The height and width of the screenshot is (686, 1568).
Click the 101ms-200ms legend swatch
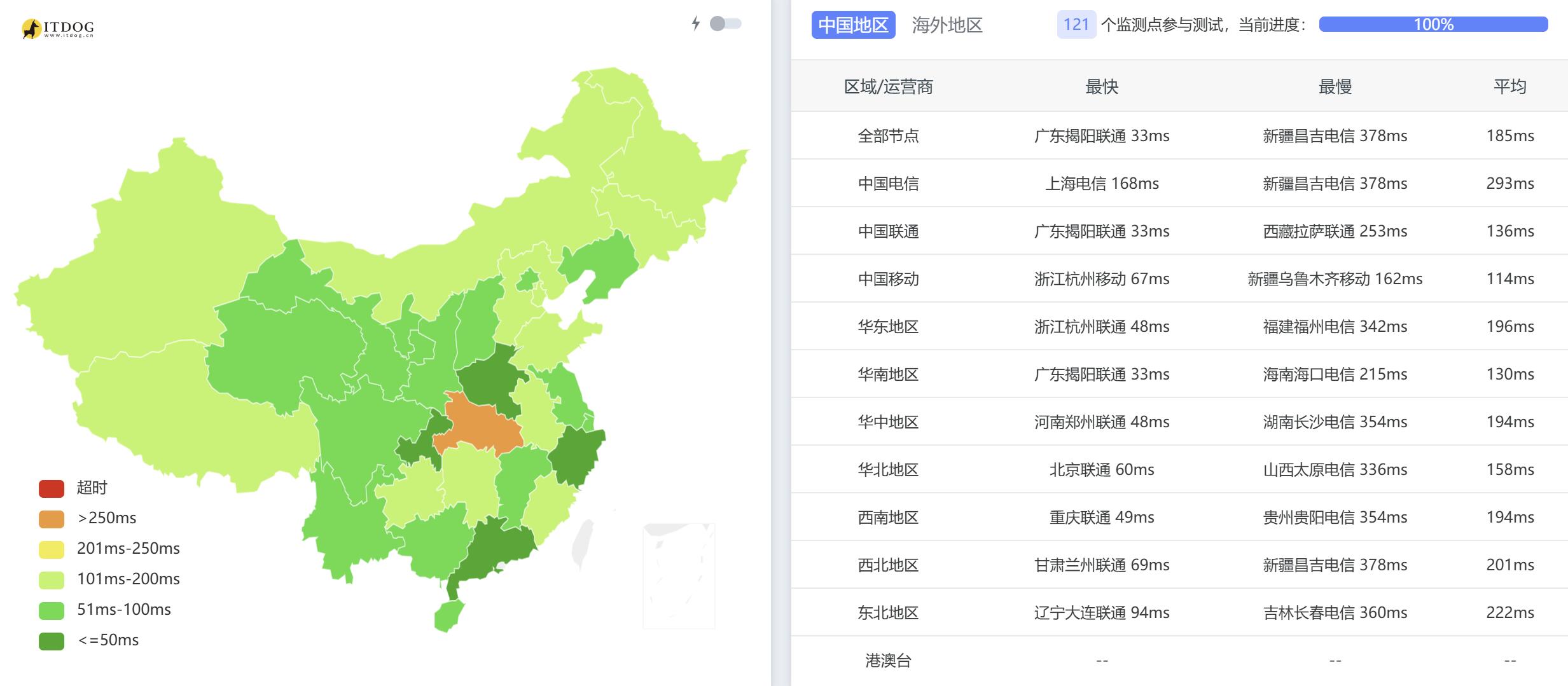coord(52,580)
